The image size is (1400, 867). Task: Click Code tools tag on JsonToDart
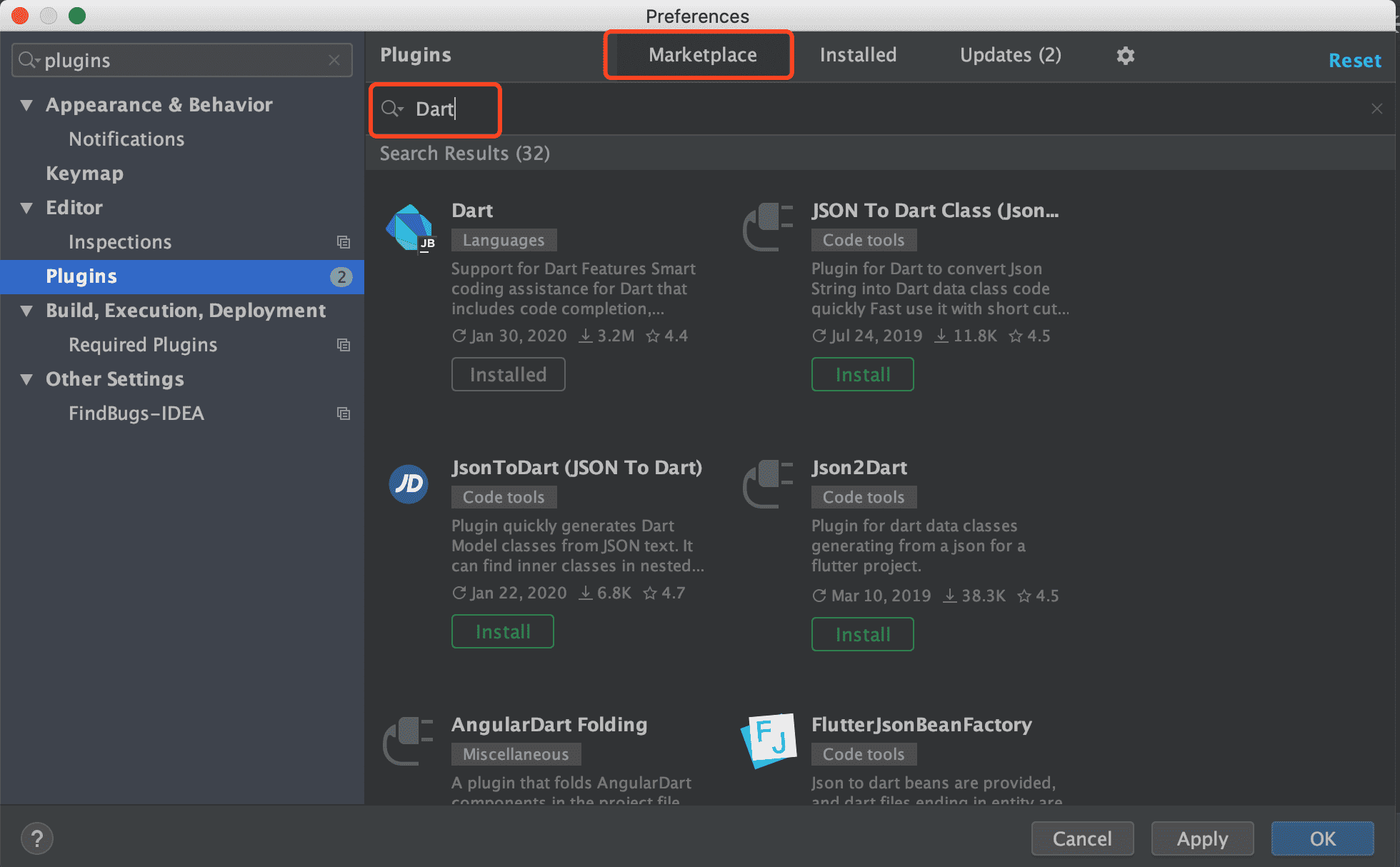tap(504, 497)
